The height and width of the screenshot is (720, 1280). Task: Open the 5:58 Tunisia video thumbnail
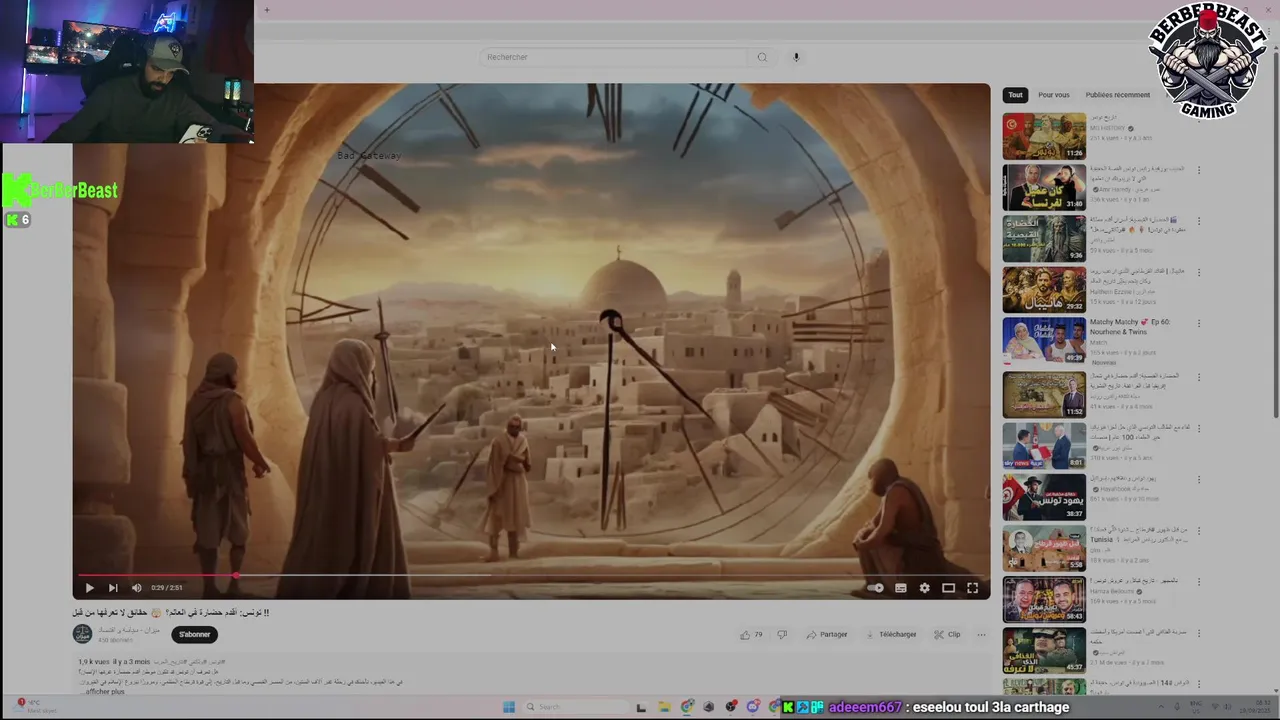pos(1044,548)
